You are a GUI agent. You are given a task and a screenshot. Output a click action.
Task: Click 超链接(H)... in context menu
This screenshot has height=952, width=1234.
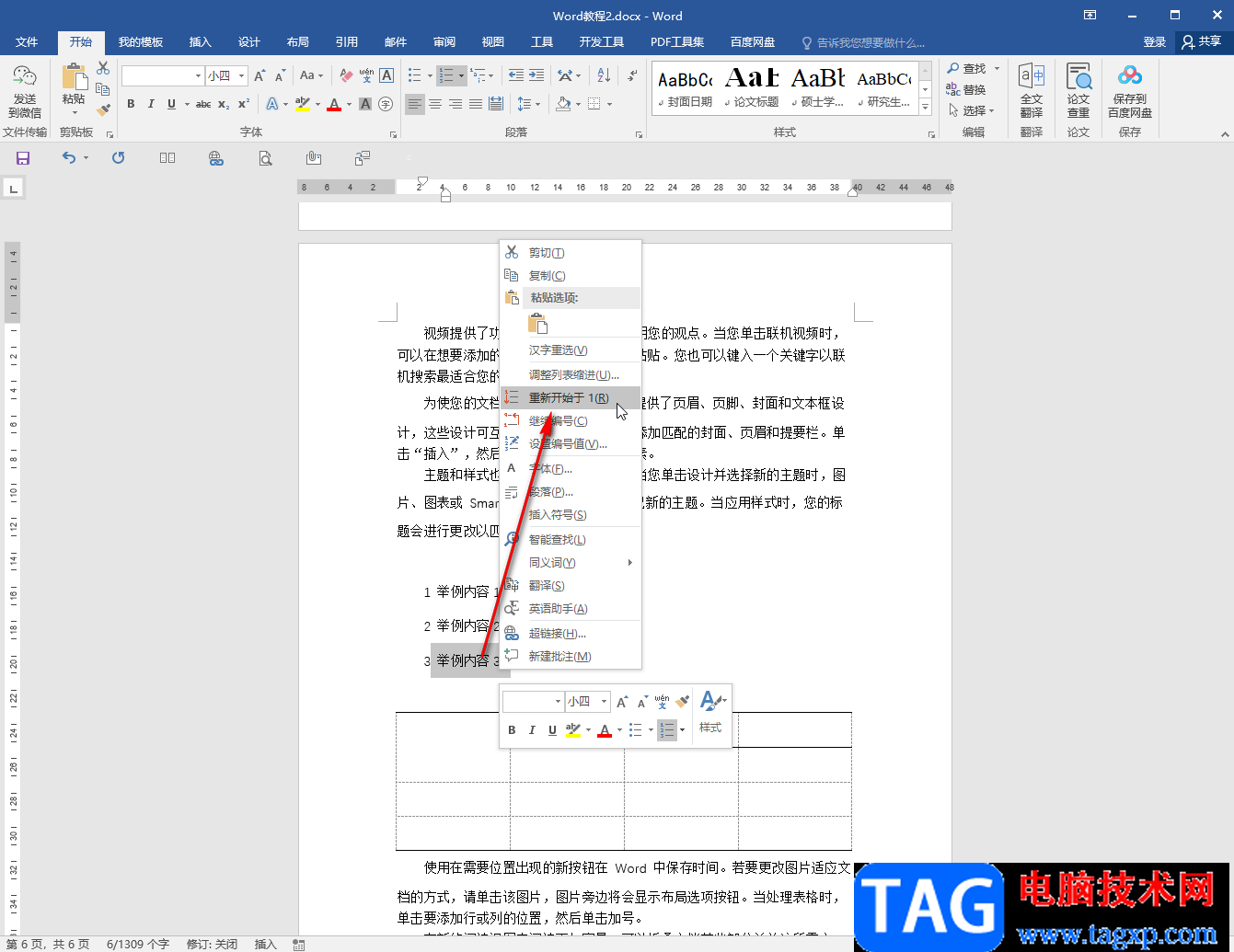(x=570, y=634)
